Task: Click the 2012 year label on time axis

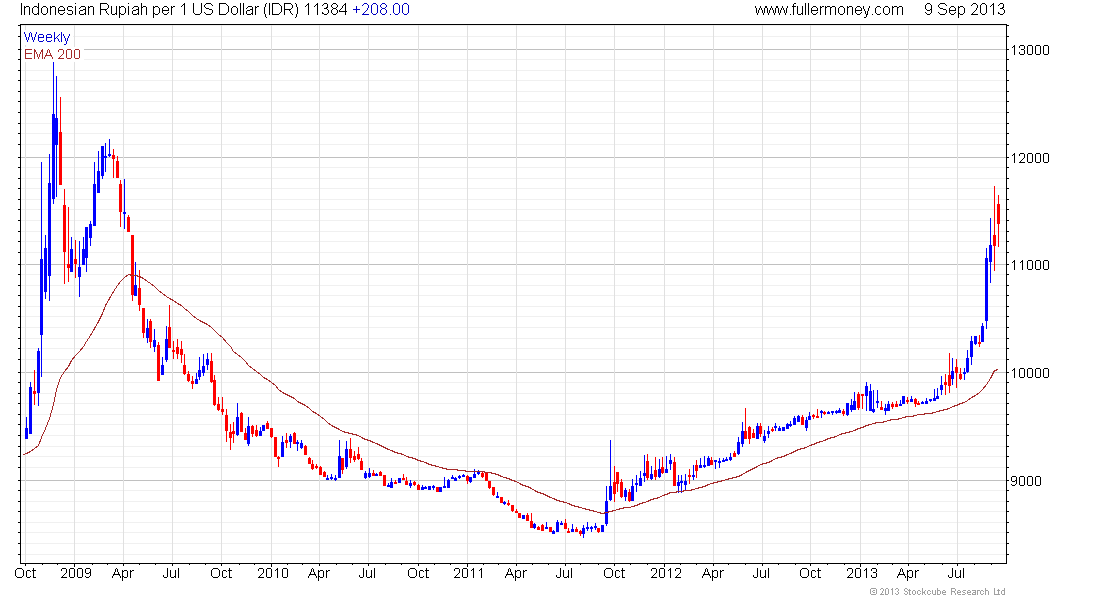Action: point(666,573)
